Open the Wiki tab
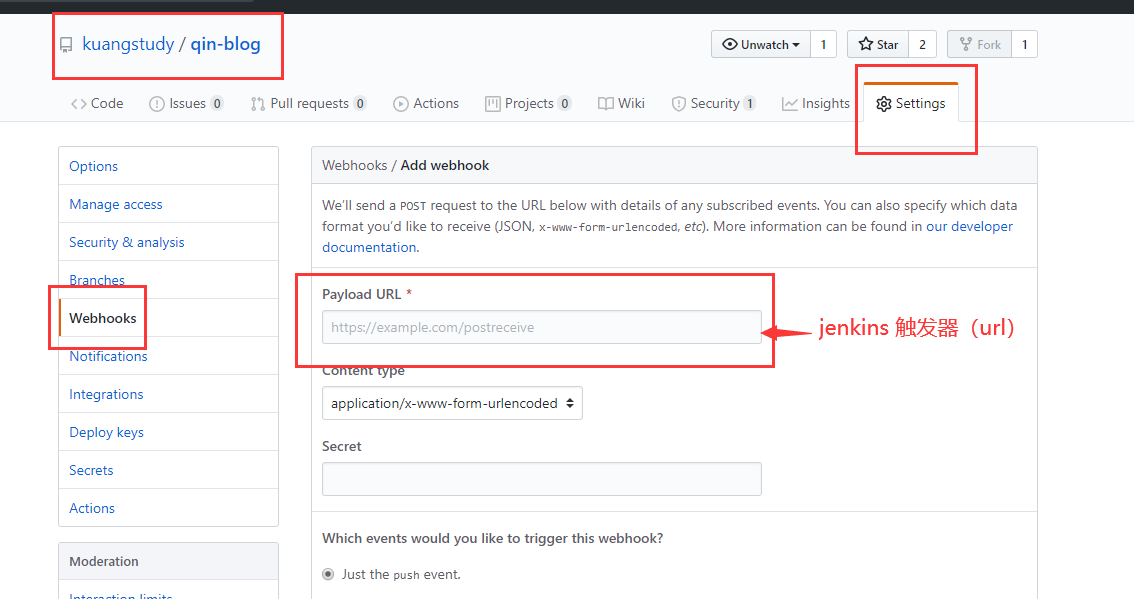The width and height of the screenshot is (1134, 599). [x=621, y=103]
